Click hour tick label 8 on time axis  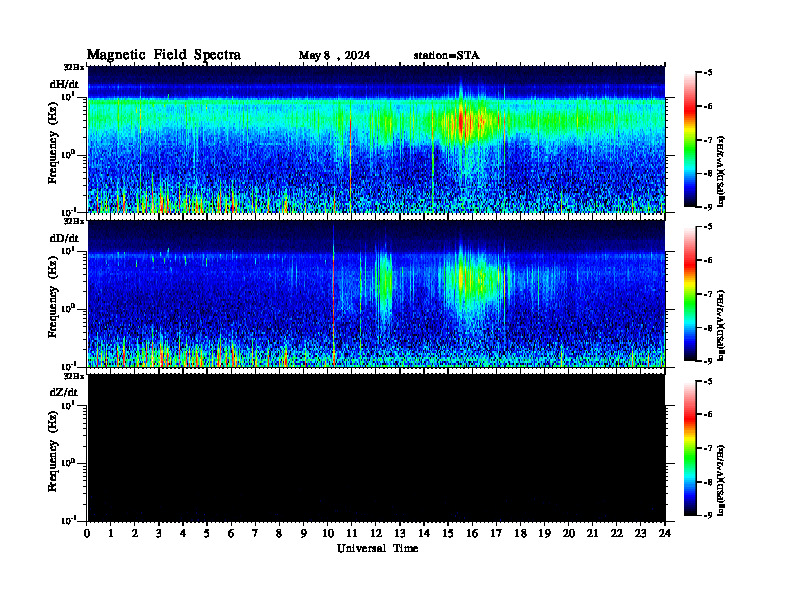279,534
